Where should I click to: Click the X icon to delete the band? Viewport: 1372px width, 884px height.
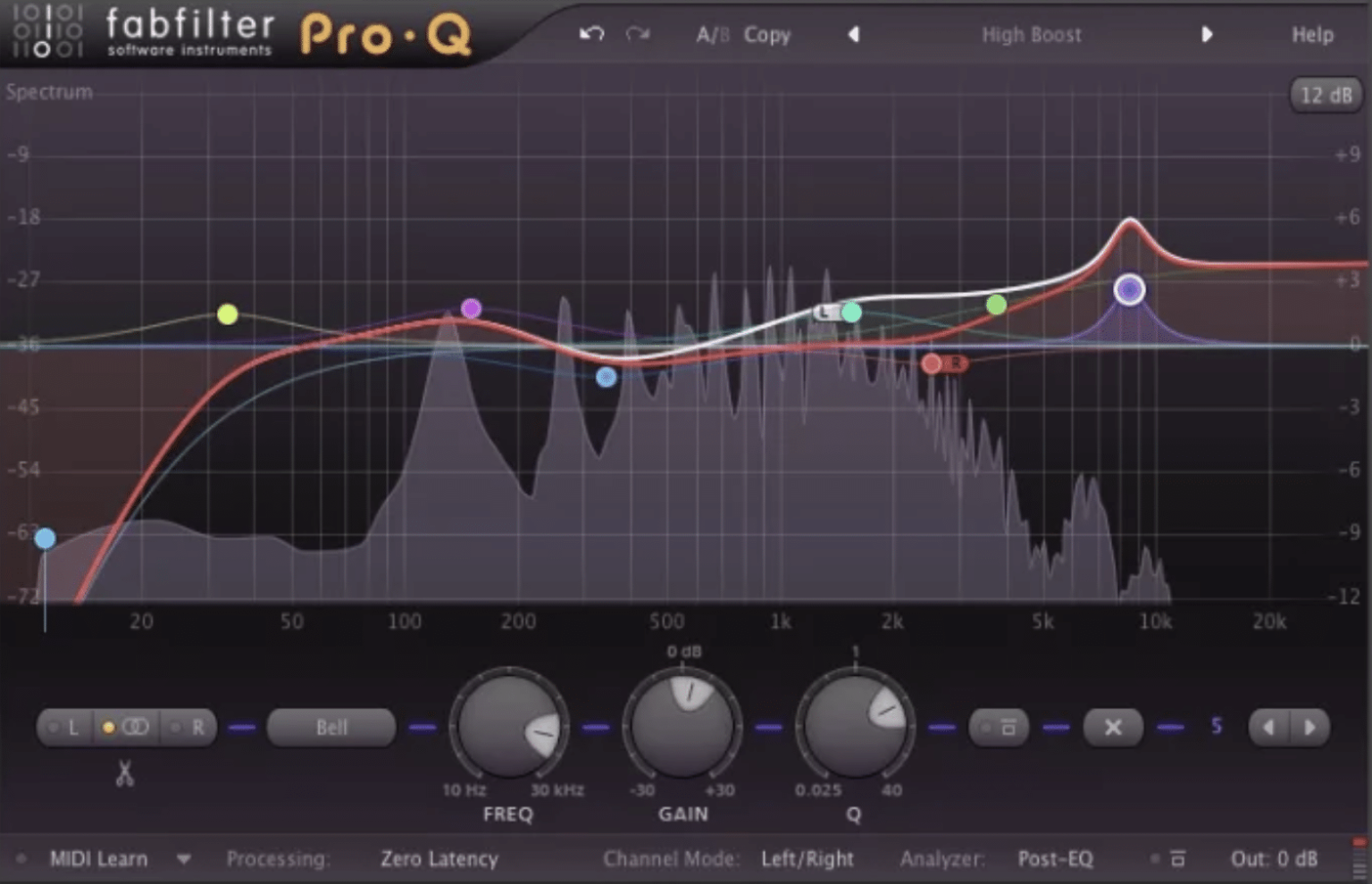coord(1111,727)
